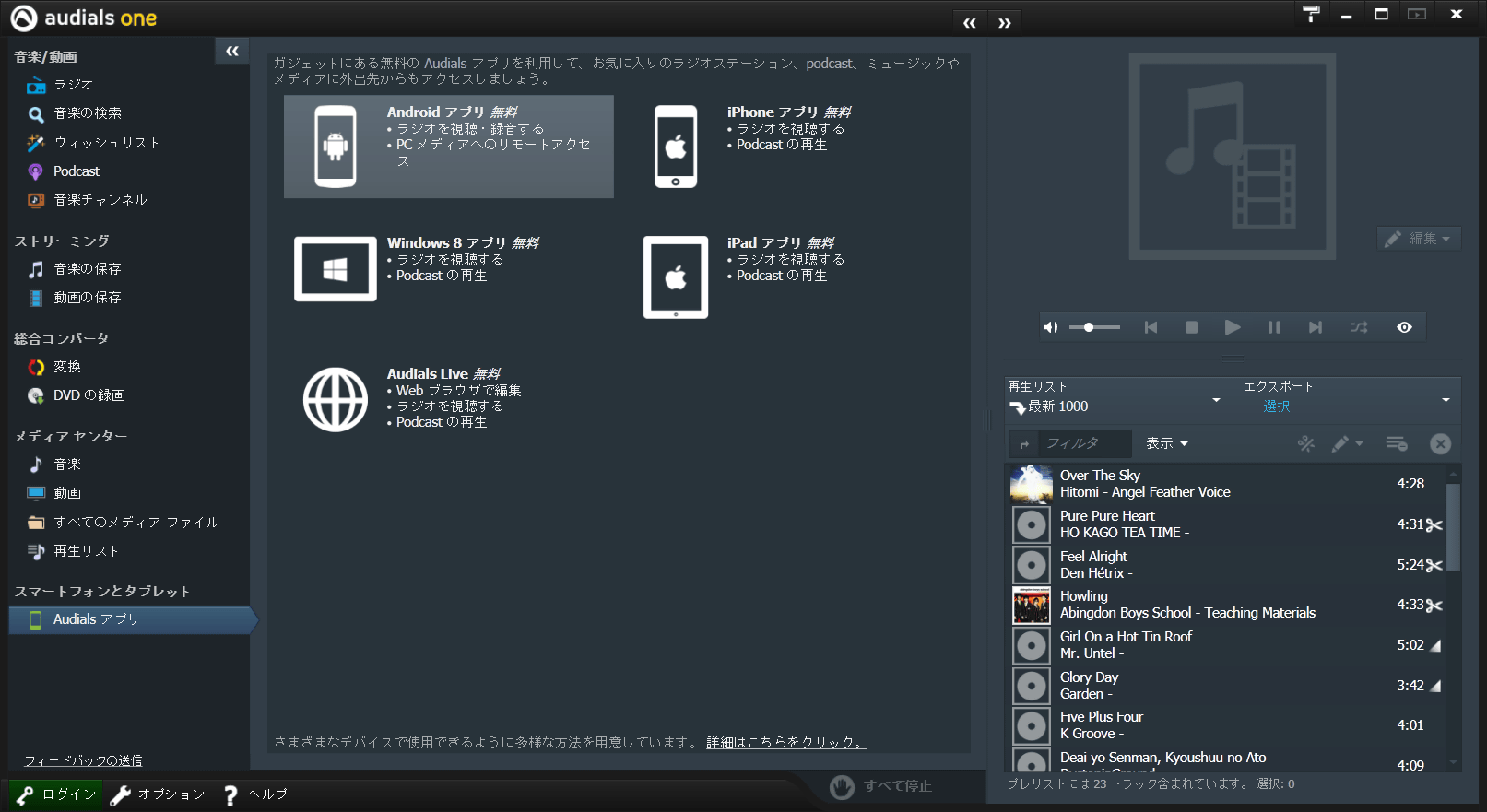
Task: Click ログイン button at bottom
Action: tap(56, 794)
